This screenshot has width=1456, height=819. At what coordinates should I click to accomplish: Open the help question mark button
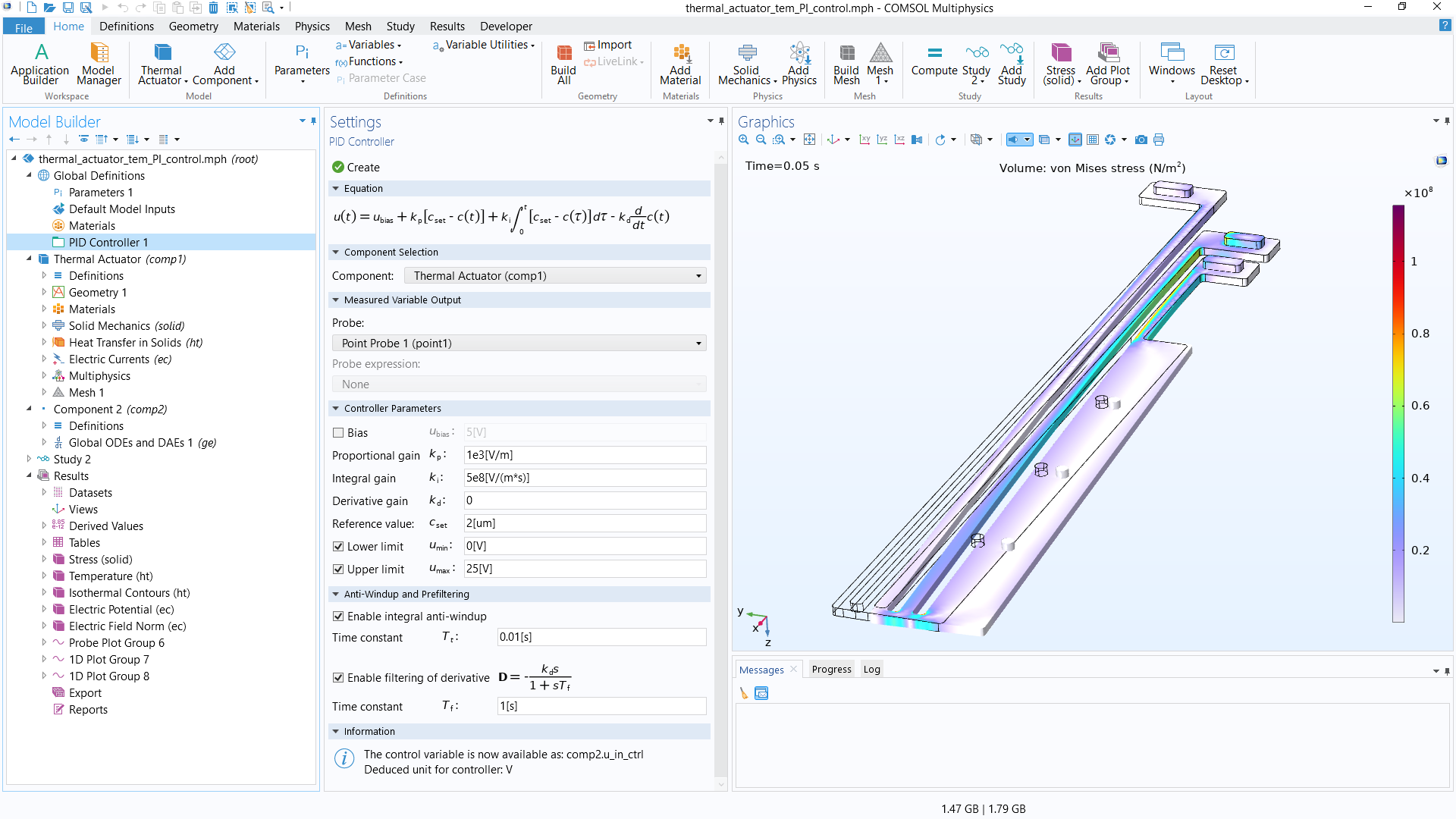point(1445,25)
